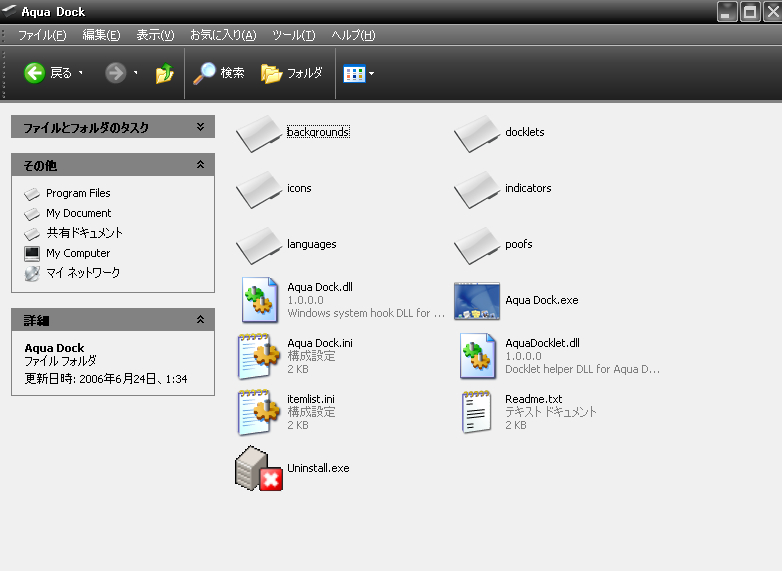Open the ツール(T) menu
The height and width of the screenshot is (571, 782).
[x=294, y=35]
